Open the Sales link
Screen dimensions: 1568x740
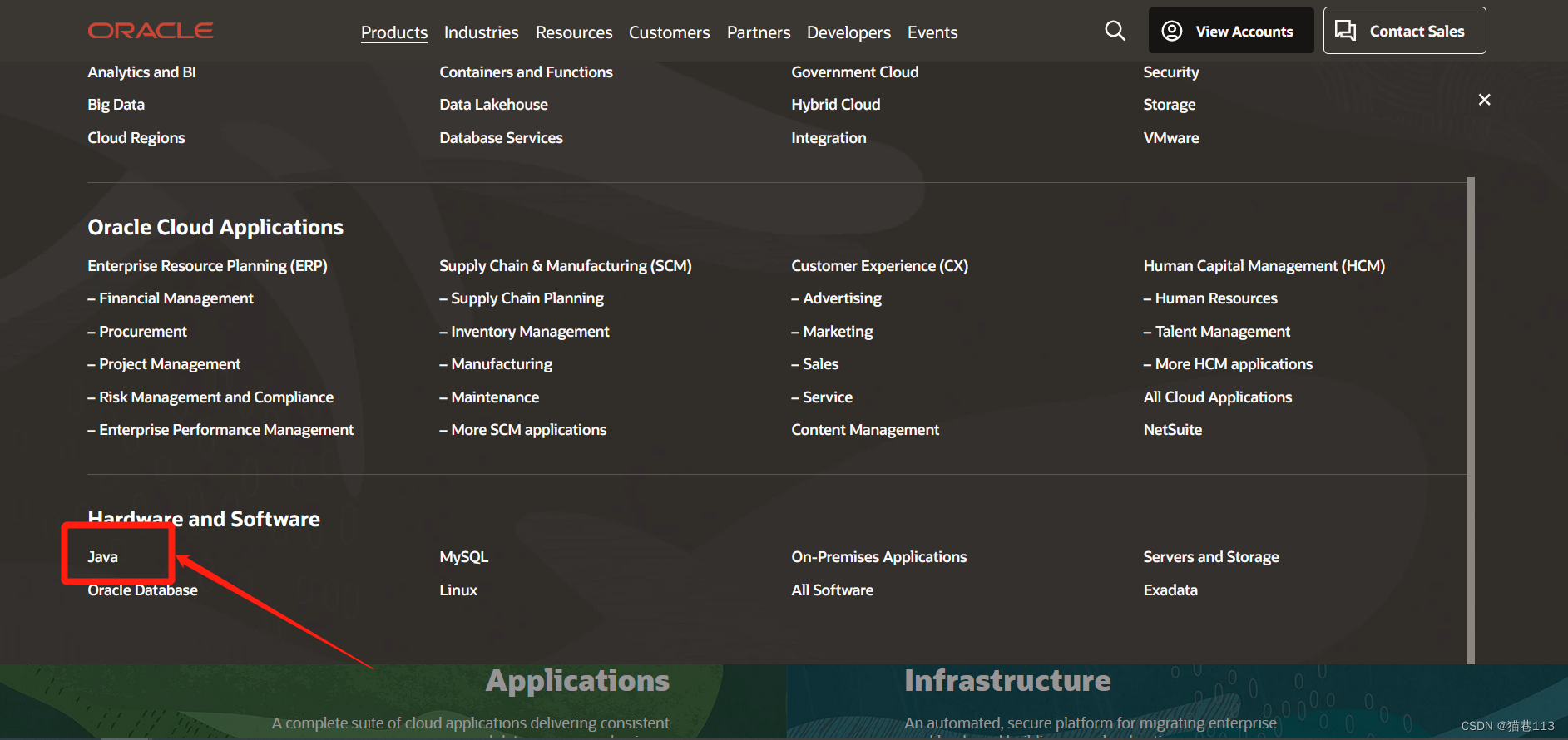[x=815, y=364]
